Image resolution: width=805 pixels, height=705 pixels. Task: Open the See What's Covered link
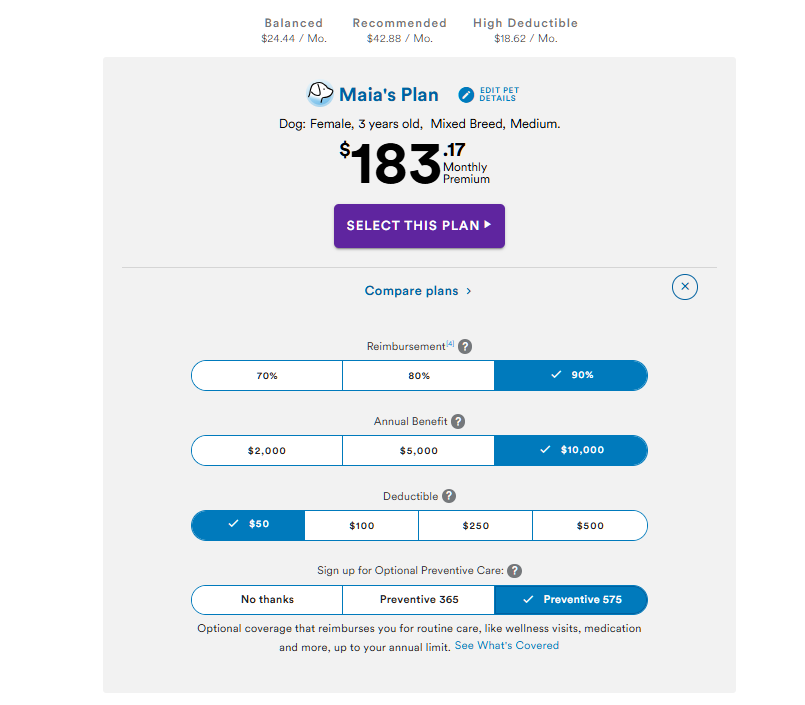point(507,646)
